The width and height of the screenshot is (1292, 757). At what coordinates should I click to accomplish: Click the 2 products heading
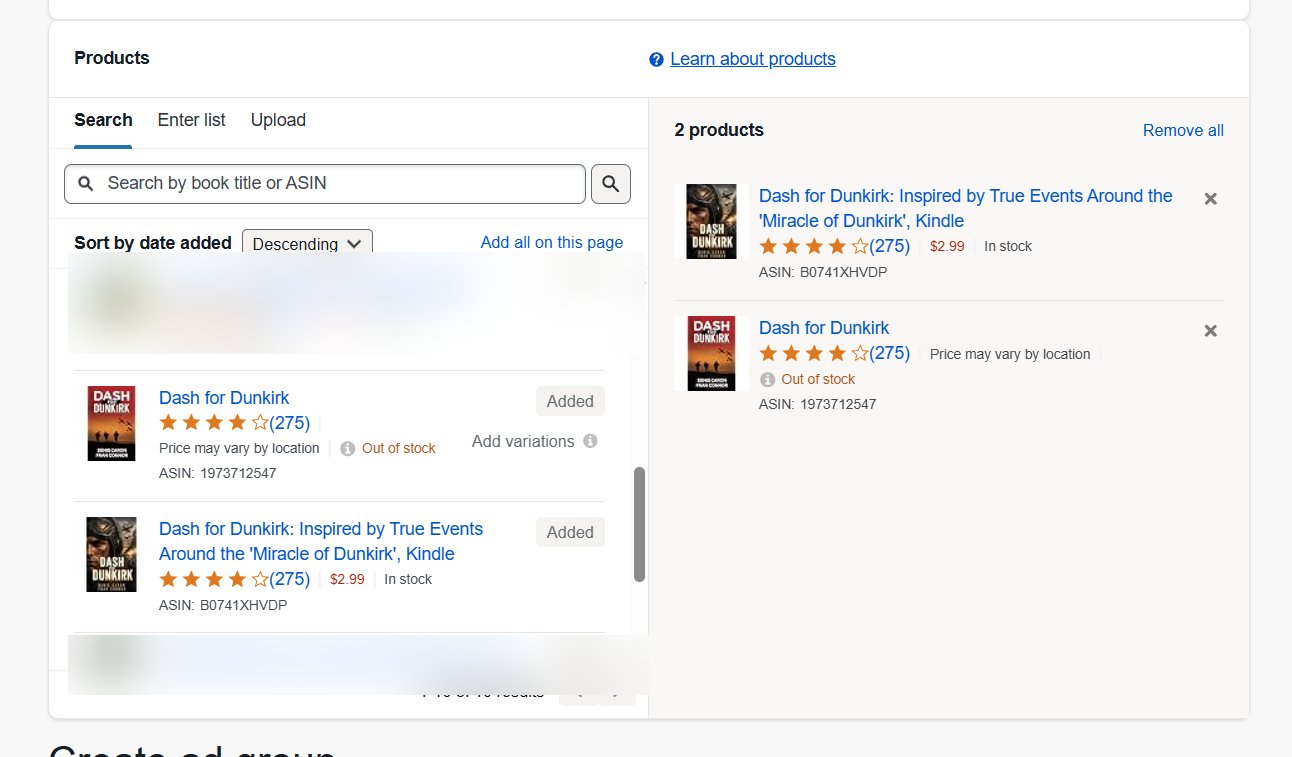point(719,130)
